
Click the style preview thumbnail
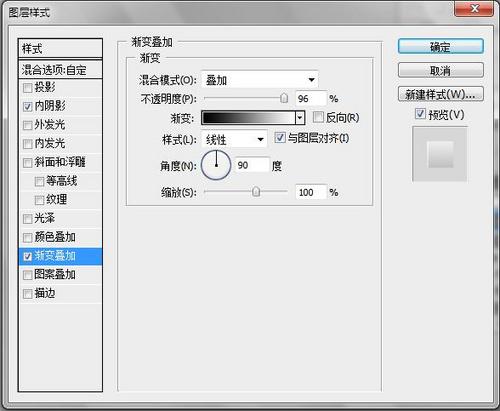click(440, 154)
